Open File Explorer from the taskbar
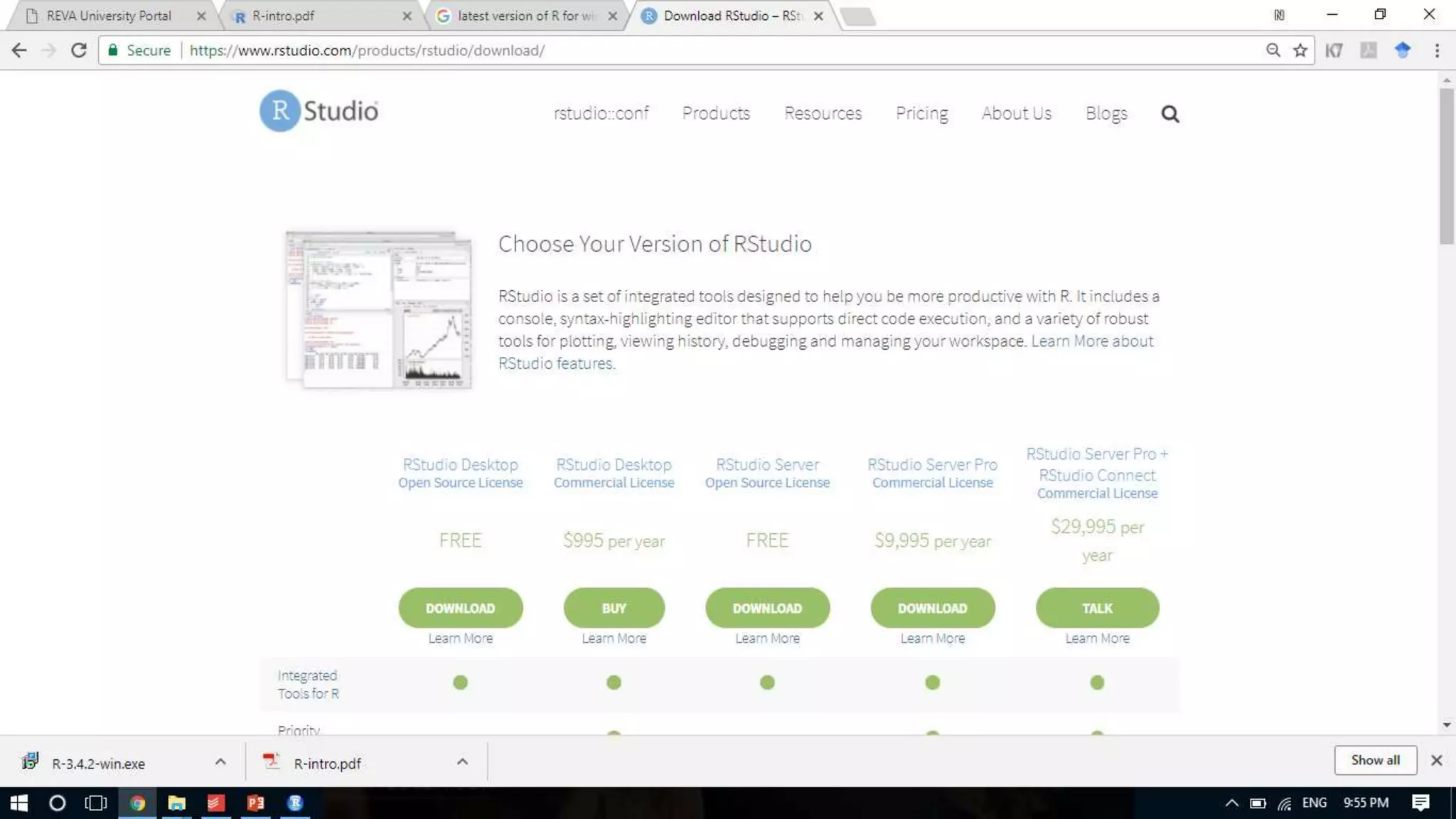The image size is (1456, 819). click(176, 803)
